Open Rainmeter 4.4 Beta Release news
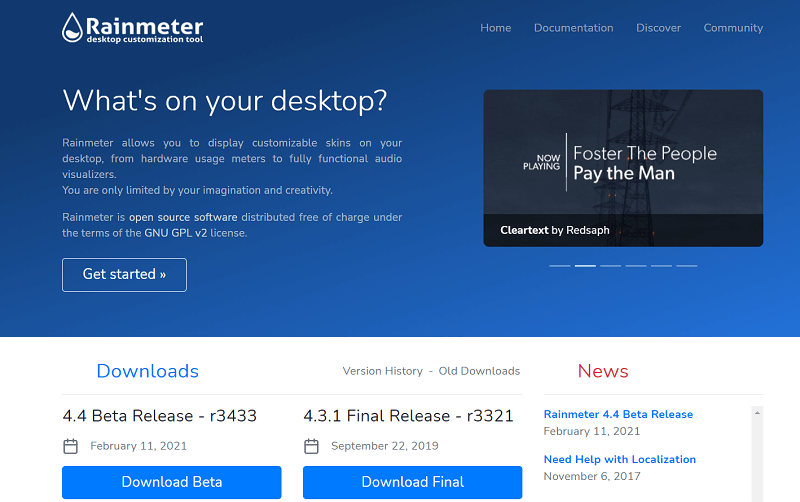The image size is (800, 502). [x=618, y=414]
